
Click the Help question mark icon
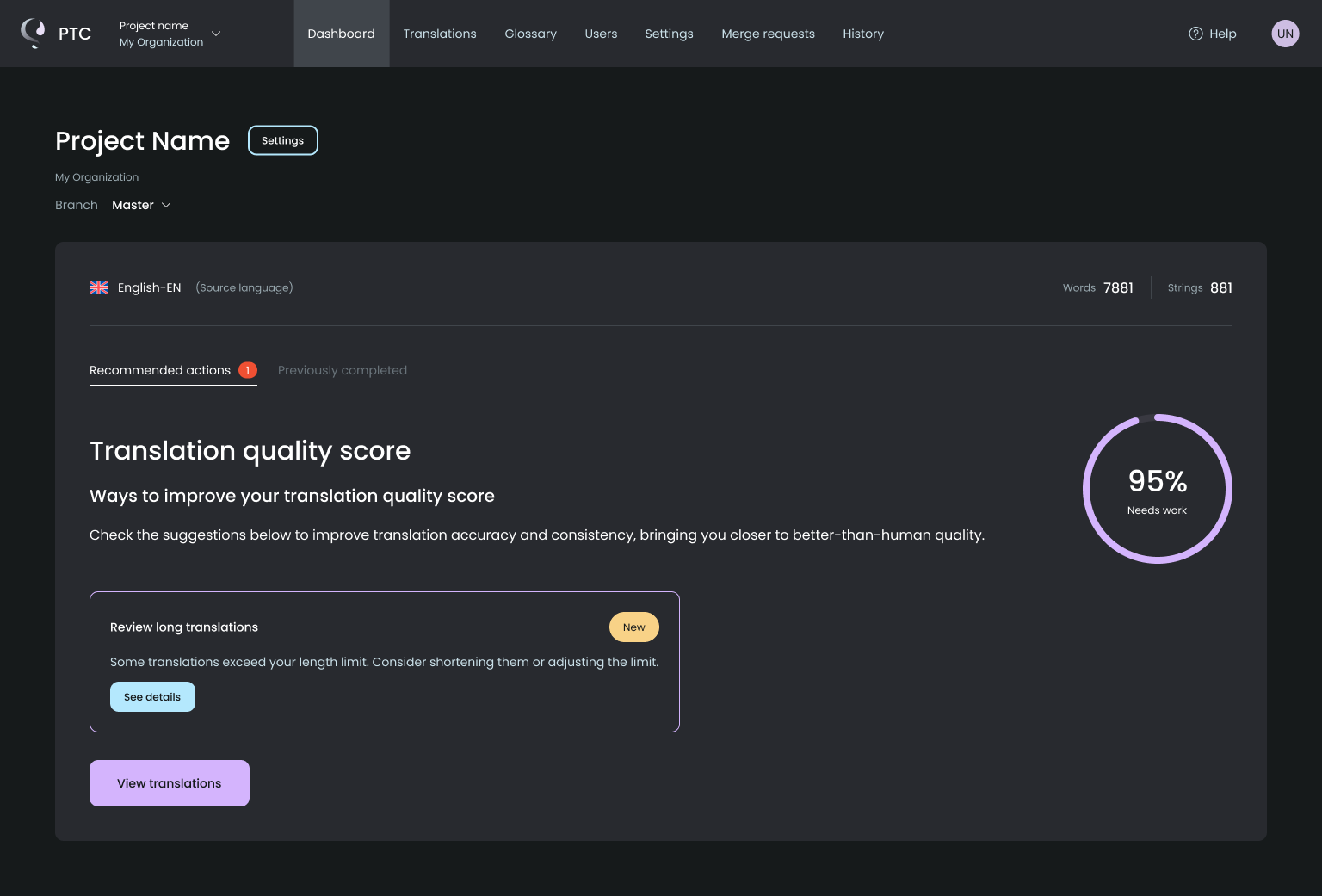tap(1195, 34)
